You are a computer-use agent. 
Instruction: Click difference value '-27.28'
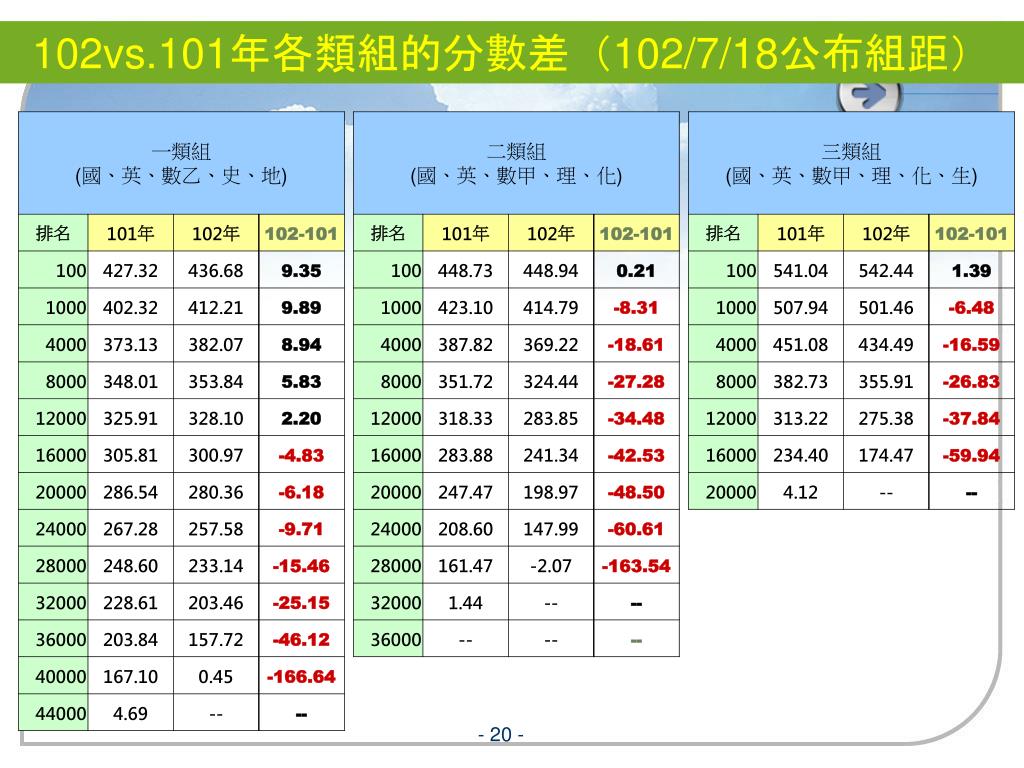pyautogui.click(x=636, y=381)
